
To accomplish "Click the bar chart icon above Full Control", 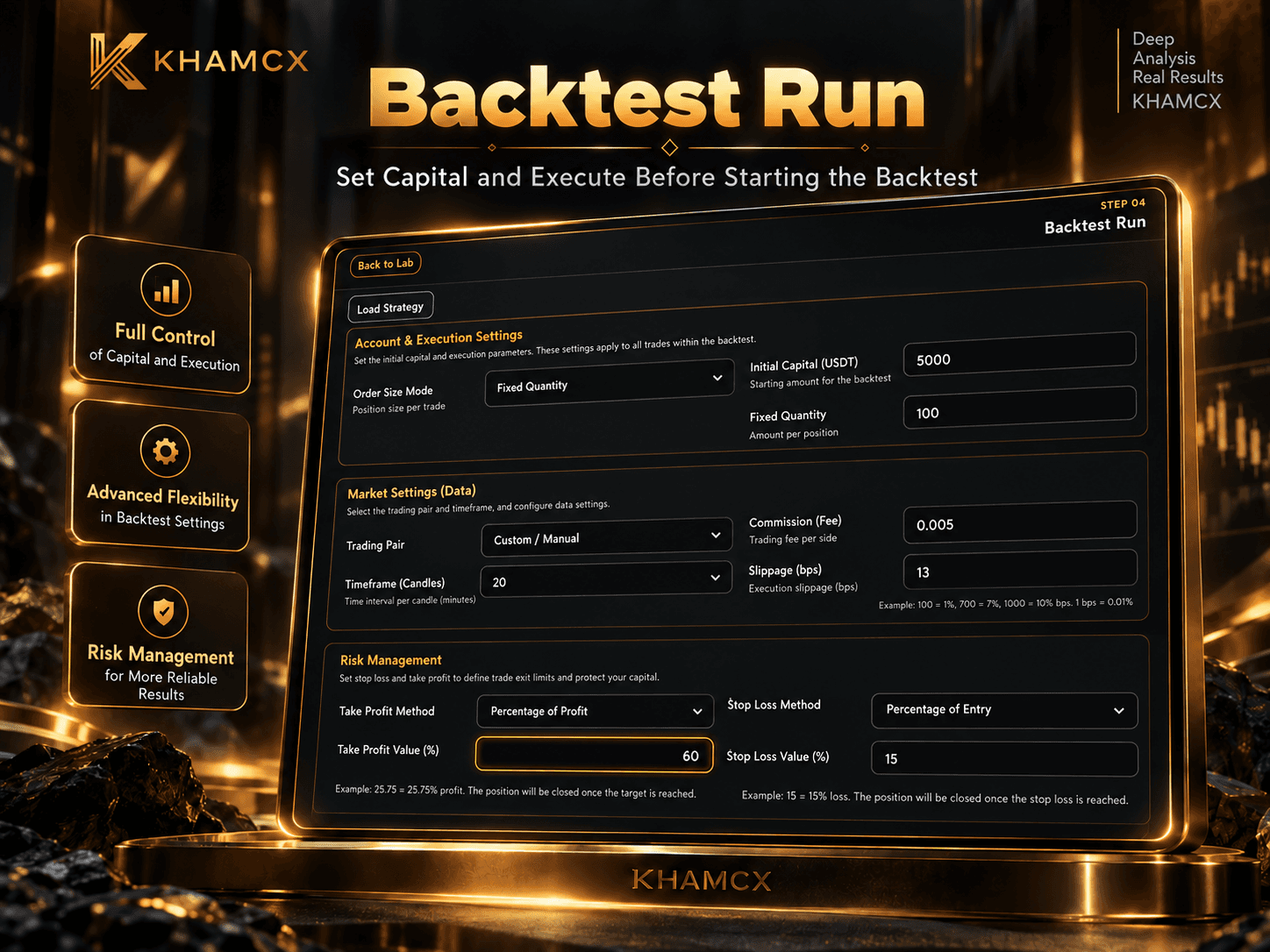I will click(x=166, y=289).
